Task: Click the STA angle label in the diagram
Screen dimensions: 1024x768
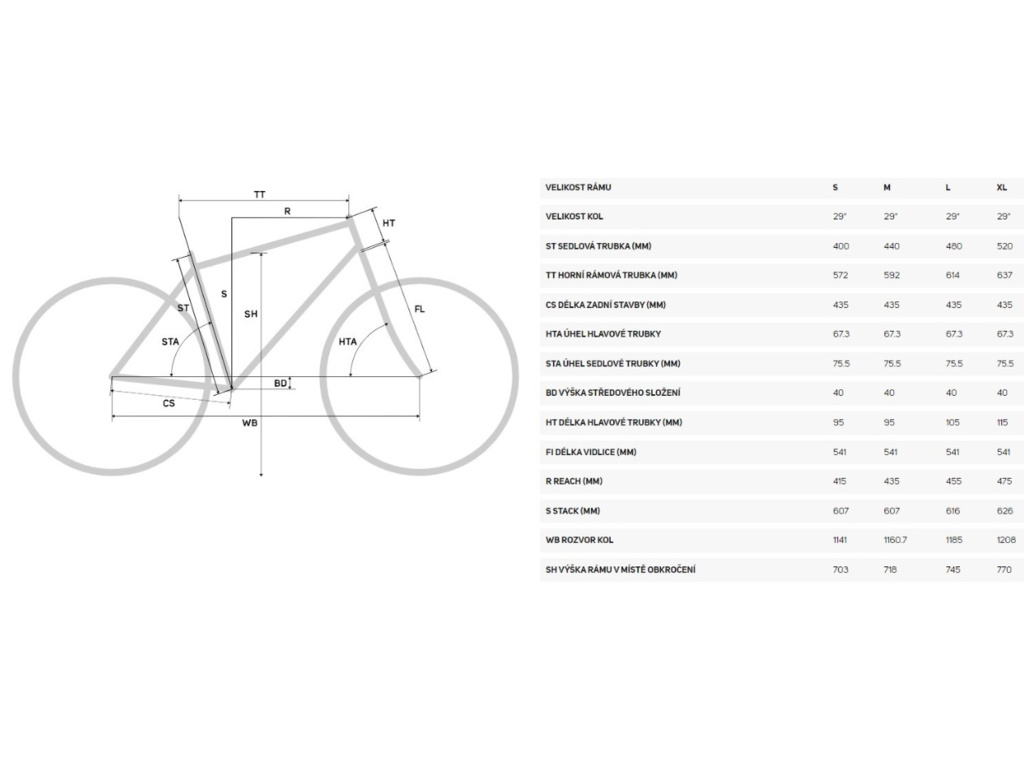Action: (170, 342)
